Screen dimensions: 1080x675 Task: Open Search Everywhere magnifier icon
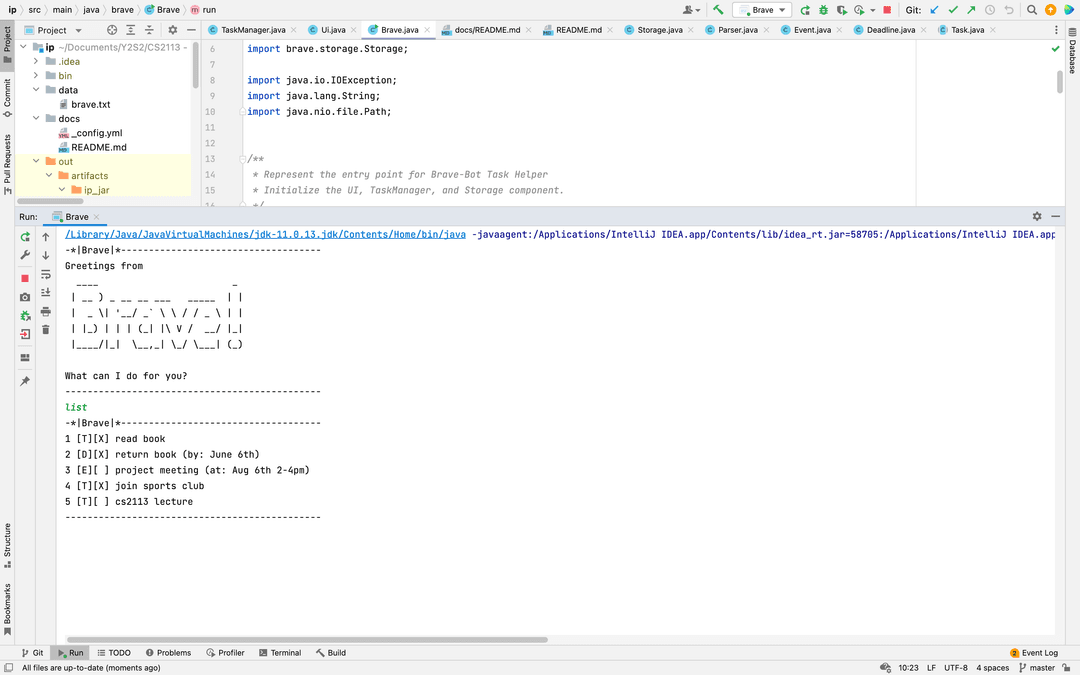click(1031, 10)
